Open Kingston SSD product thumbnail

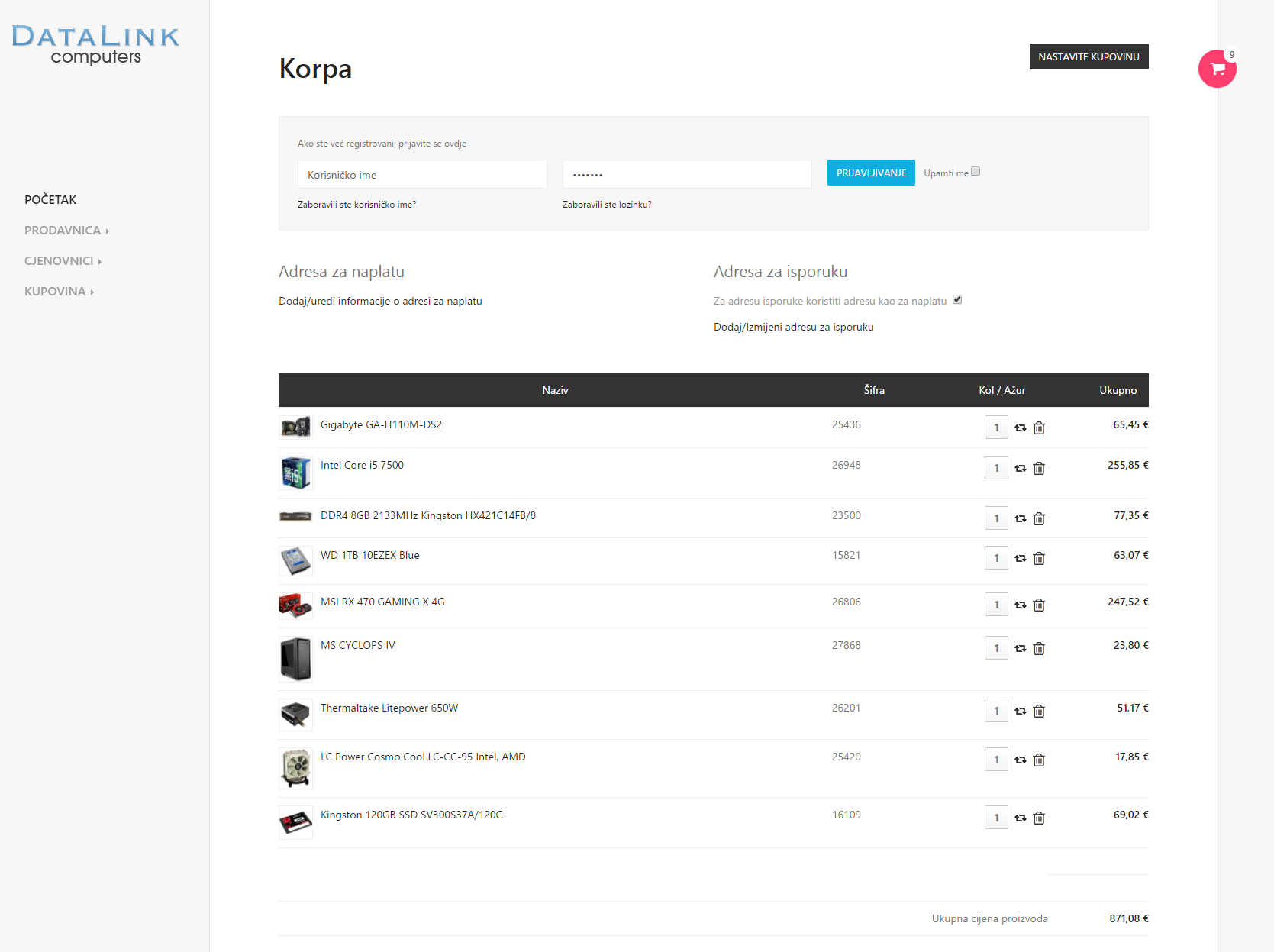pyautogui.click(x=295, y=822)
